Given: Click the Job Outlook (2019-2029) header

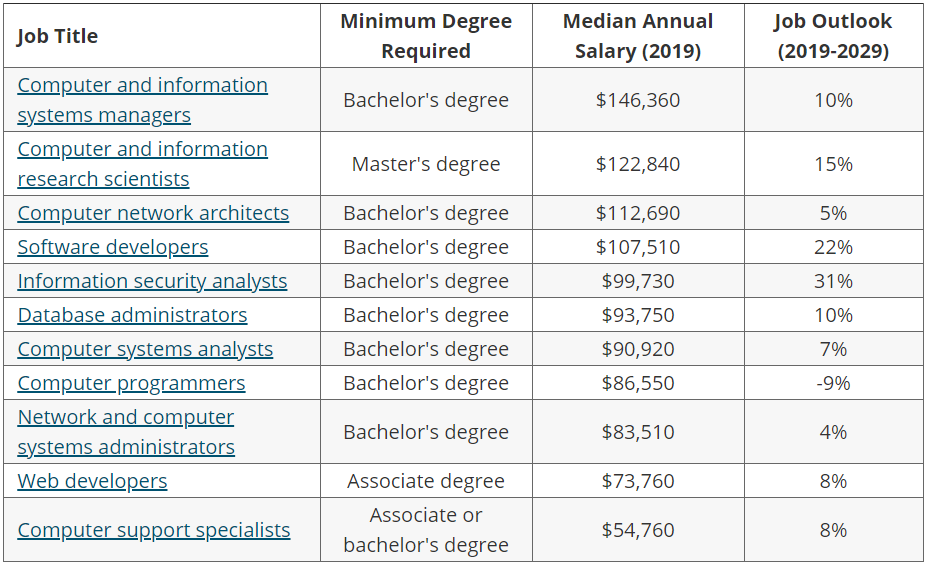Looking at the screenshot, I should pos(833,36).
